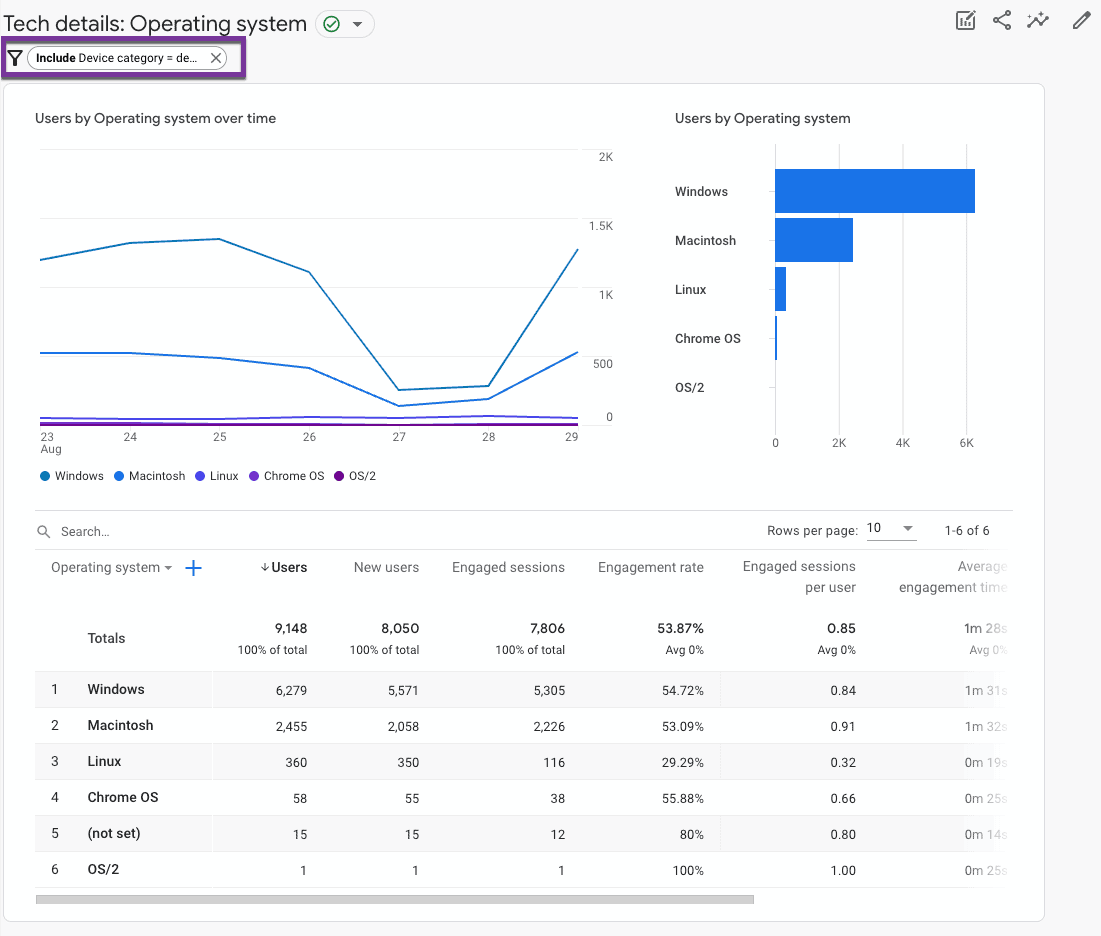Click Users by Operating system over time heading
This screenshot has height=936, width=1101.
[155, 119]
